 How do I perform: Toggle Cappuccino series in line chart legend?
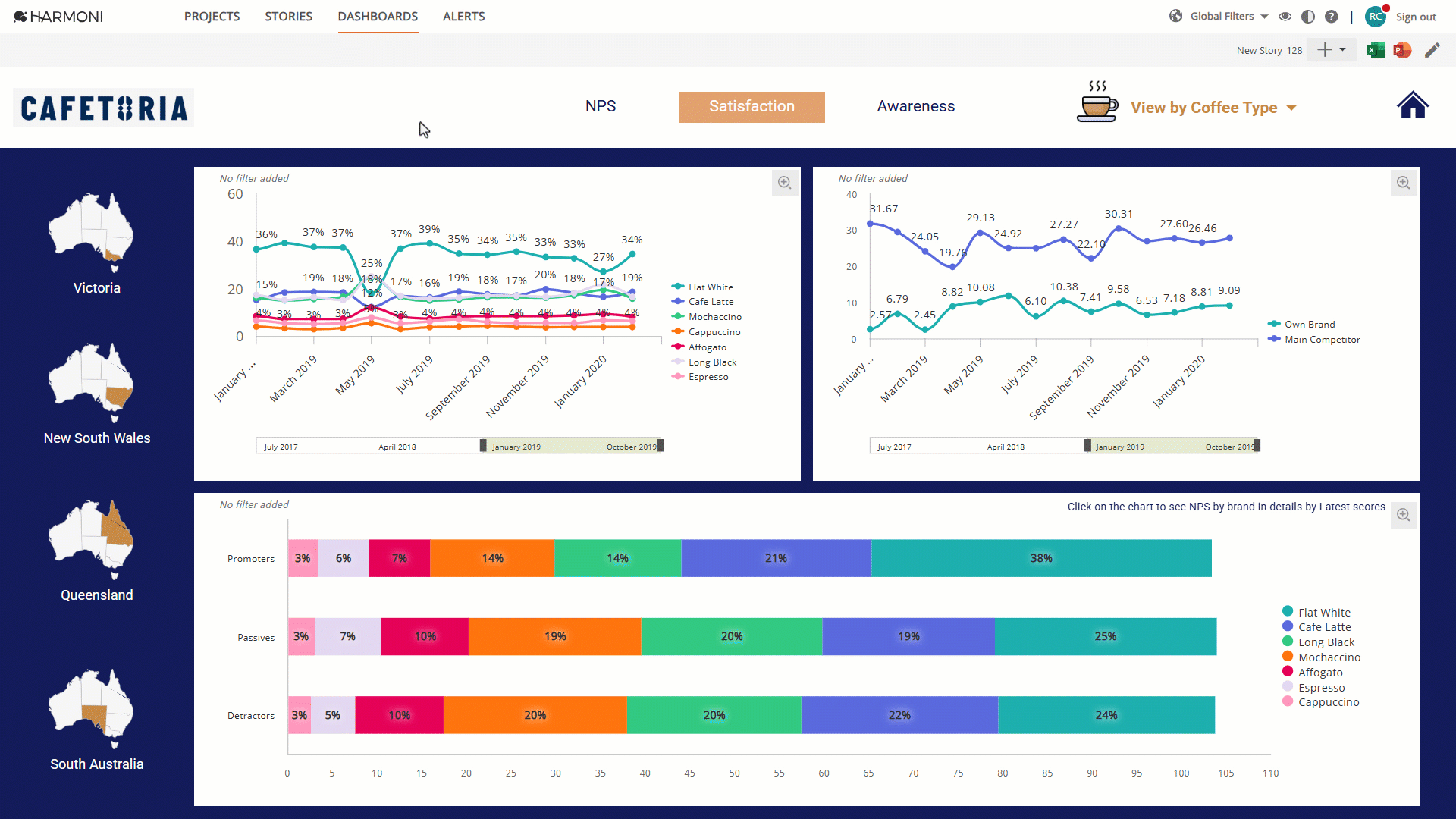click(706, 332)
